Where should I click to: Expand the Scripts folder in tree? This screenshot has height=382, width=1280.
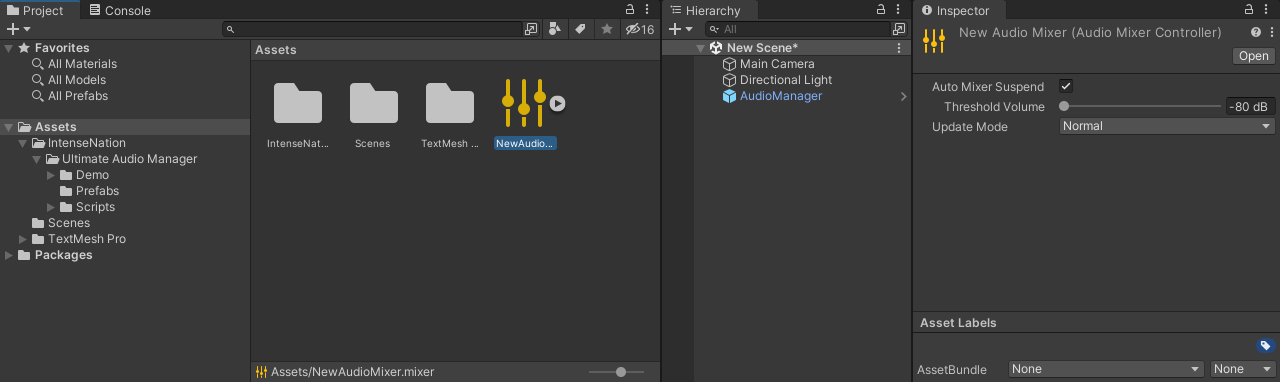51,207
